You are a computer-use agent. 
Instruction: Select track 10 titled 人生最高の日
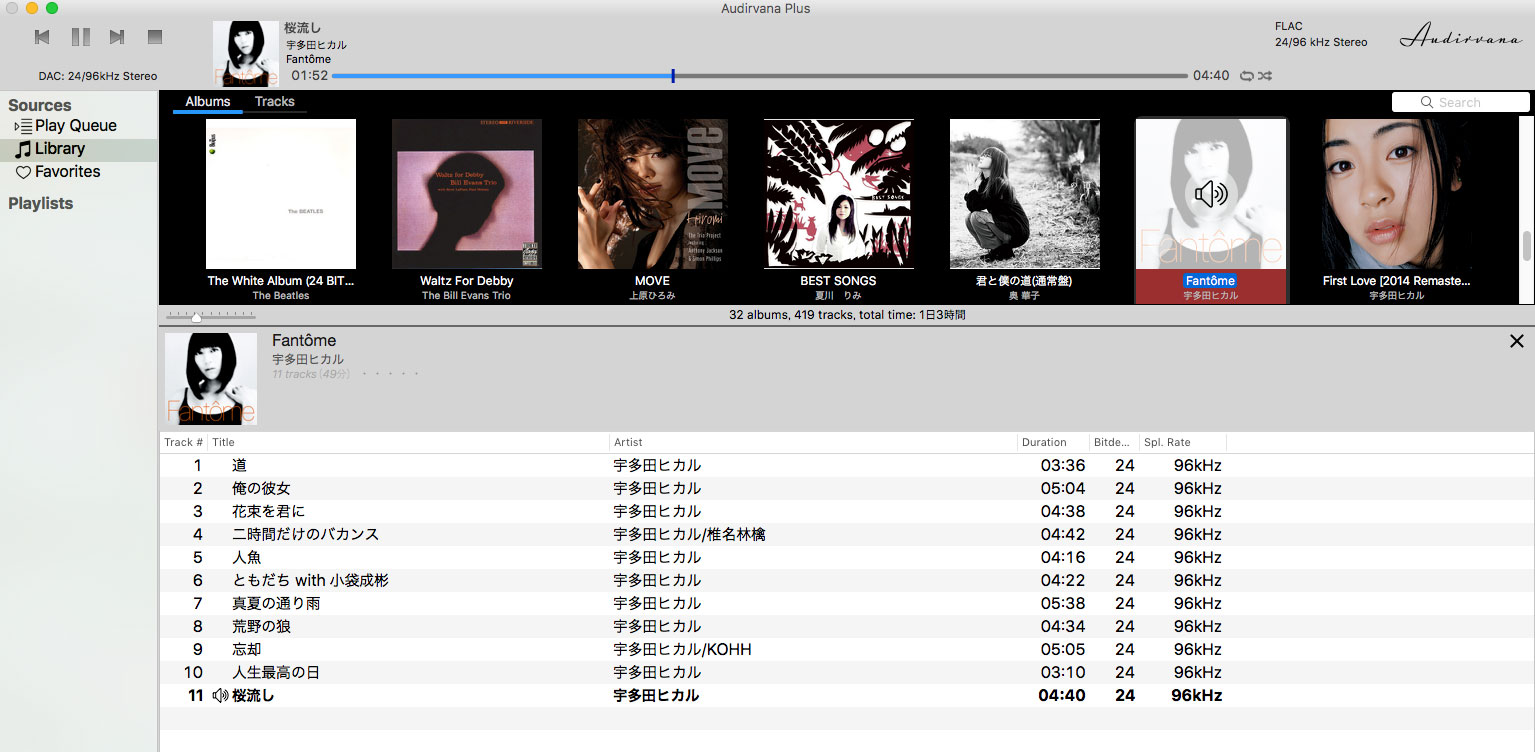click(846, 672)
